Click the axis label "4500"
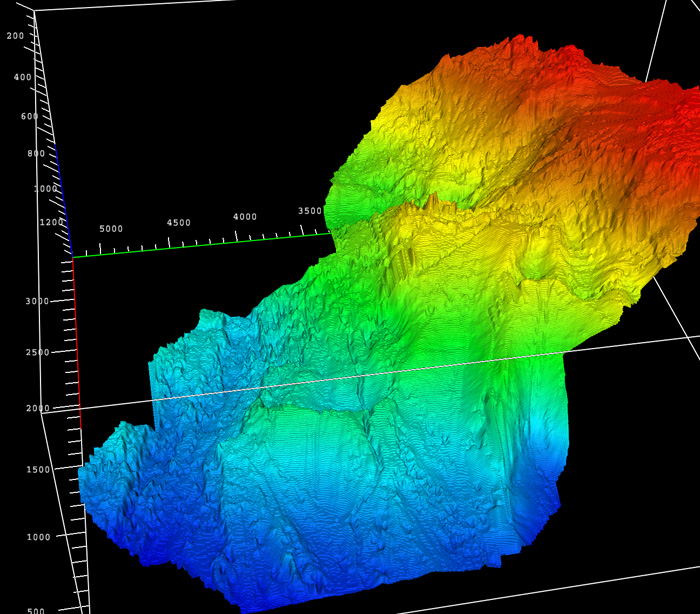 tap(179, 223)
